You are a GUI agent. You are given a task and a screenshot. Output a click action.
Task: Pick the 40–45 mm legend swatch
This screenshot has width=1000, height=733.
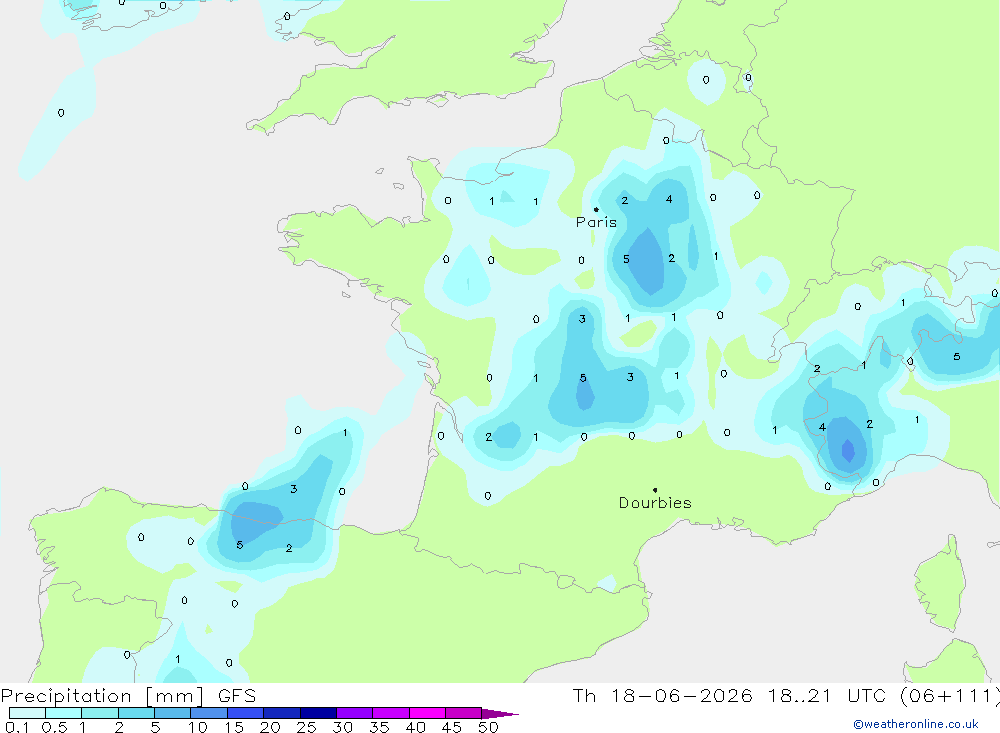(427, 713)
